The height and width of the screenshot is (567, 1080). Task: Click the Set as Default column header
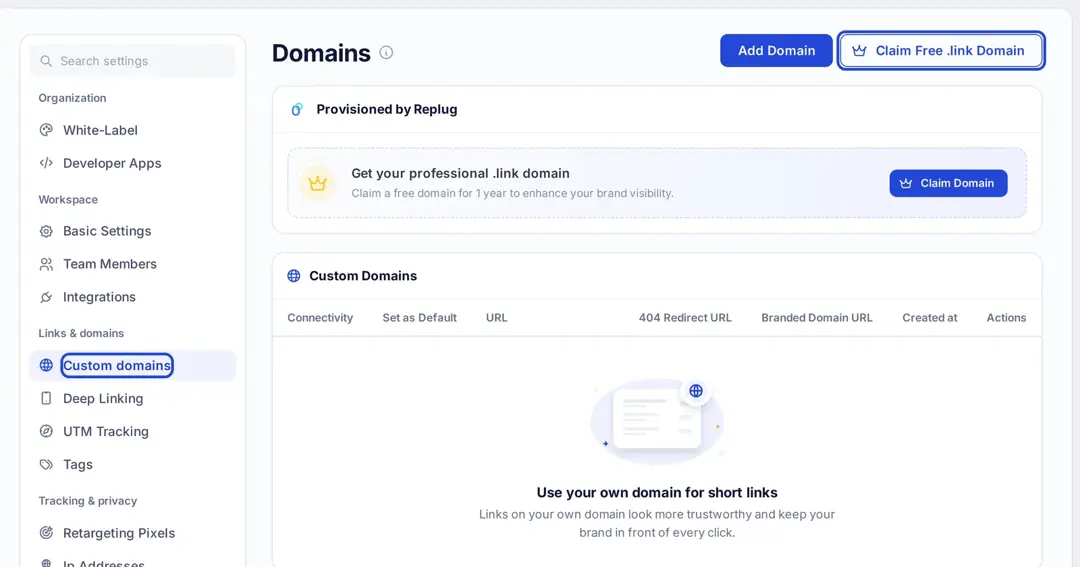[x=419, y=318]
